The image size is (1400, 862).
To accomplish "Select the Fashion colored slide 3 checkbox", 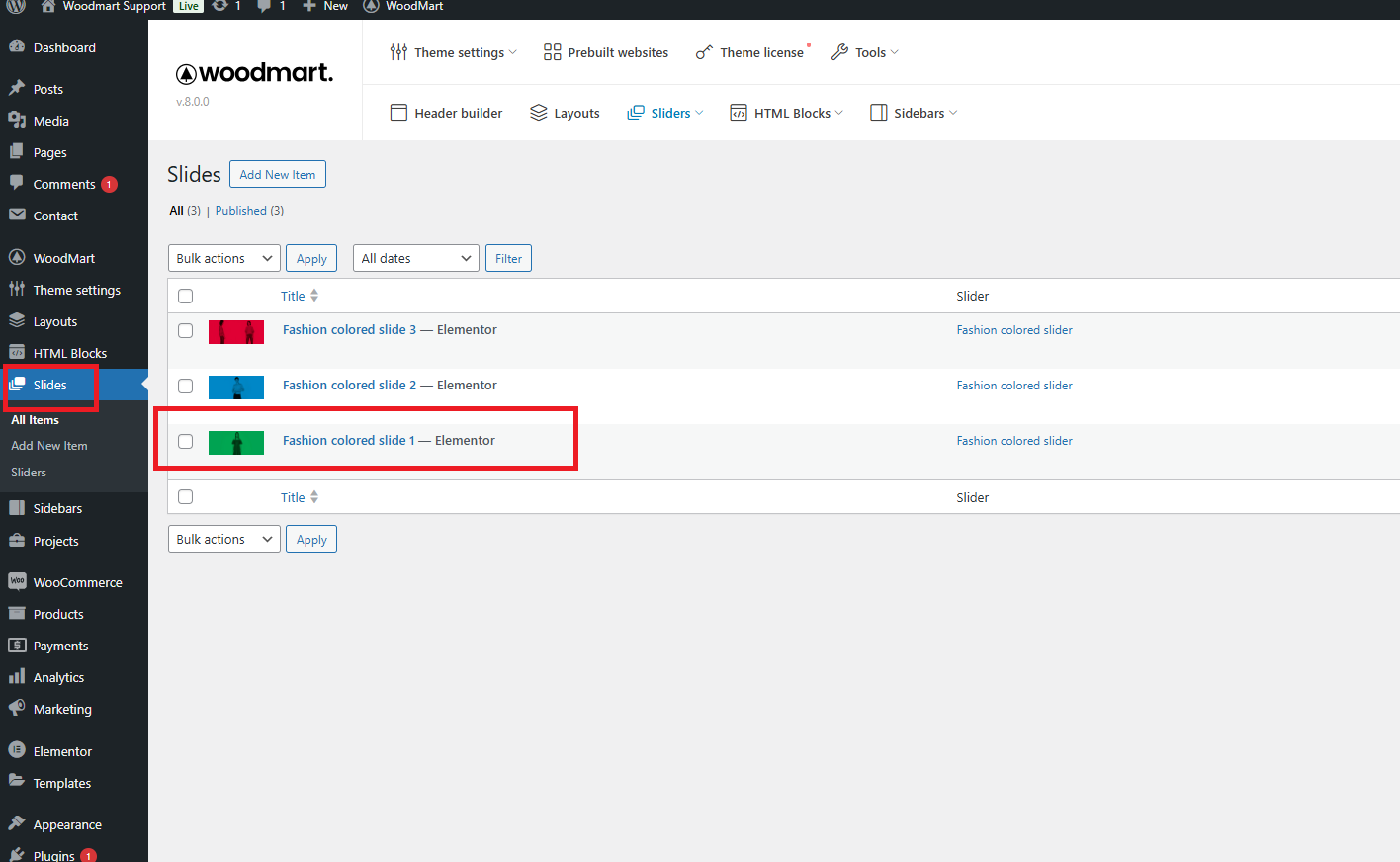I will pyautogui.click(x=185, y=330).
